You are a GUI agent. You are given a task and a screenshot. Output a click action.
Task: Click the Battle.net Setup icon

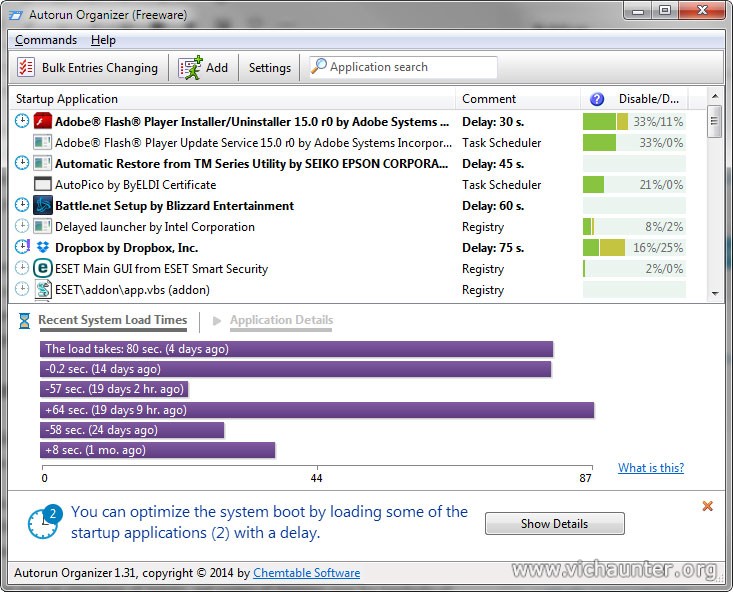coord(43,205)
